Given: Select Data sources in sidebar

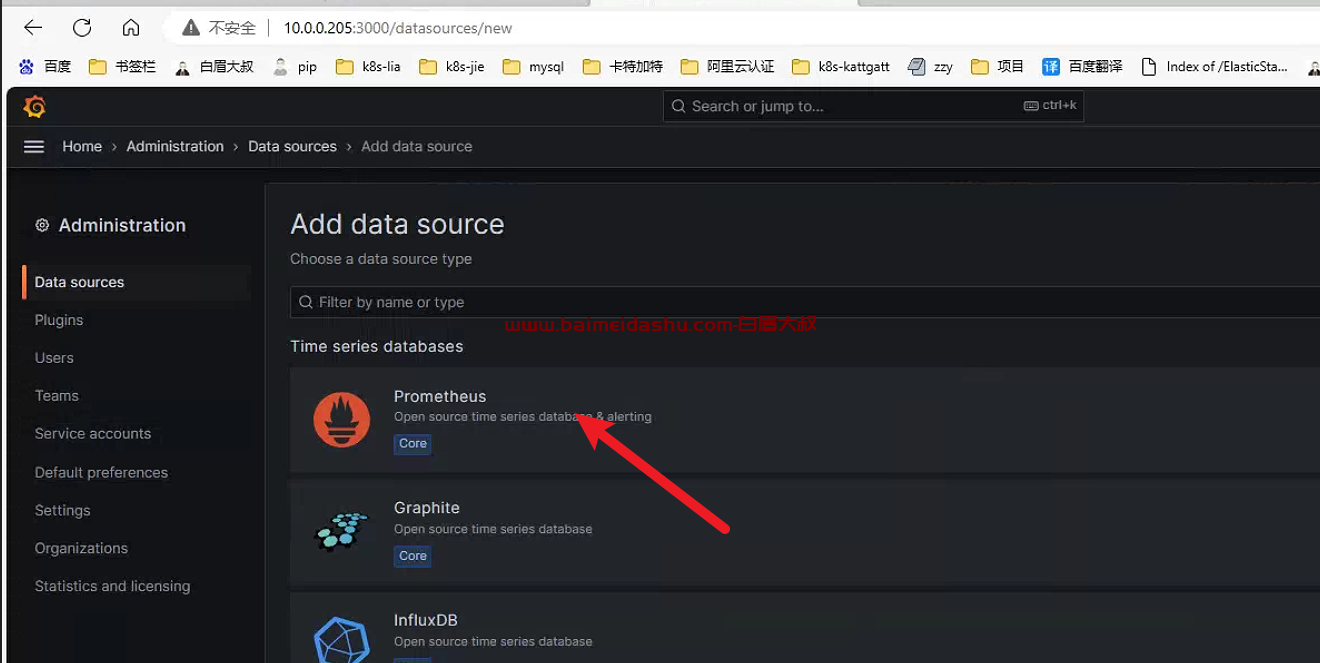Looking at the screenshot, I should coord(136,282).
